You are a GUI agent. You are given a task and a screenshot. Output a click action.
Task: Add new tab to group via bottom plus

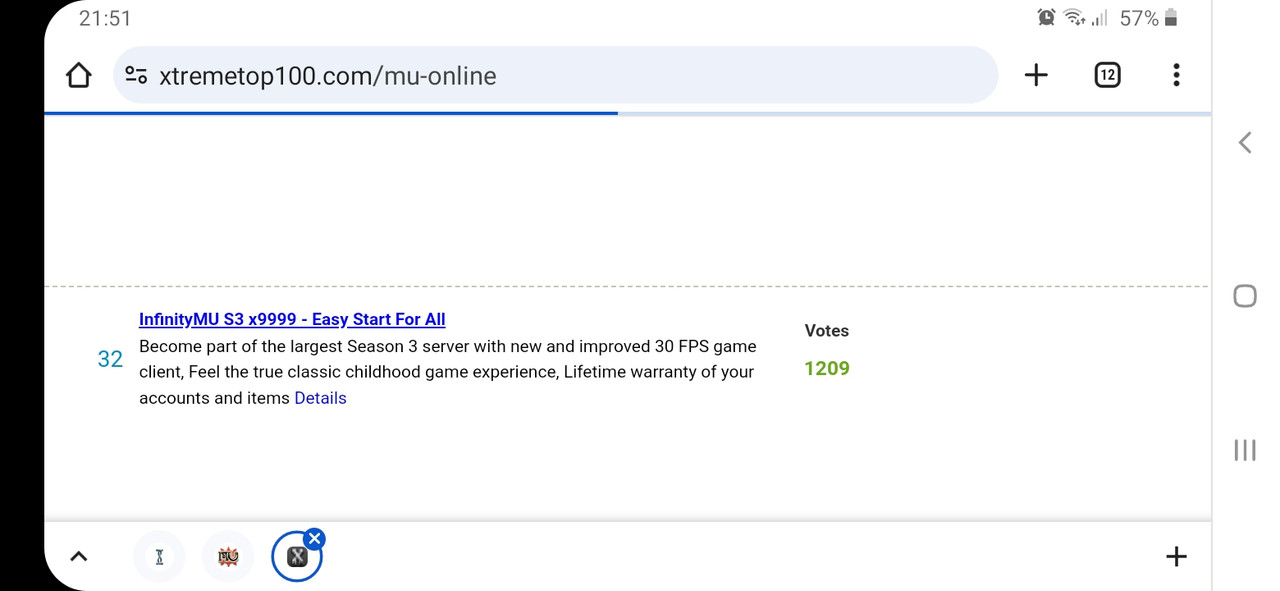coord(1176,557)
